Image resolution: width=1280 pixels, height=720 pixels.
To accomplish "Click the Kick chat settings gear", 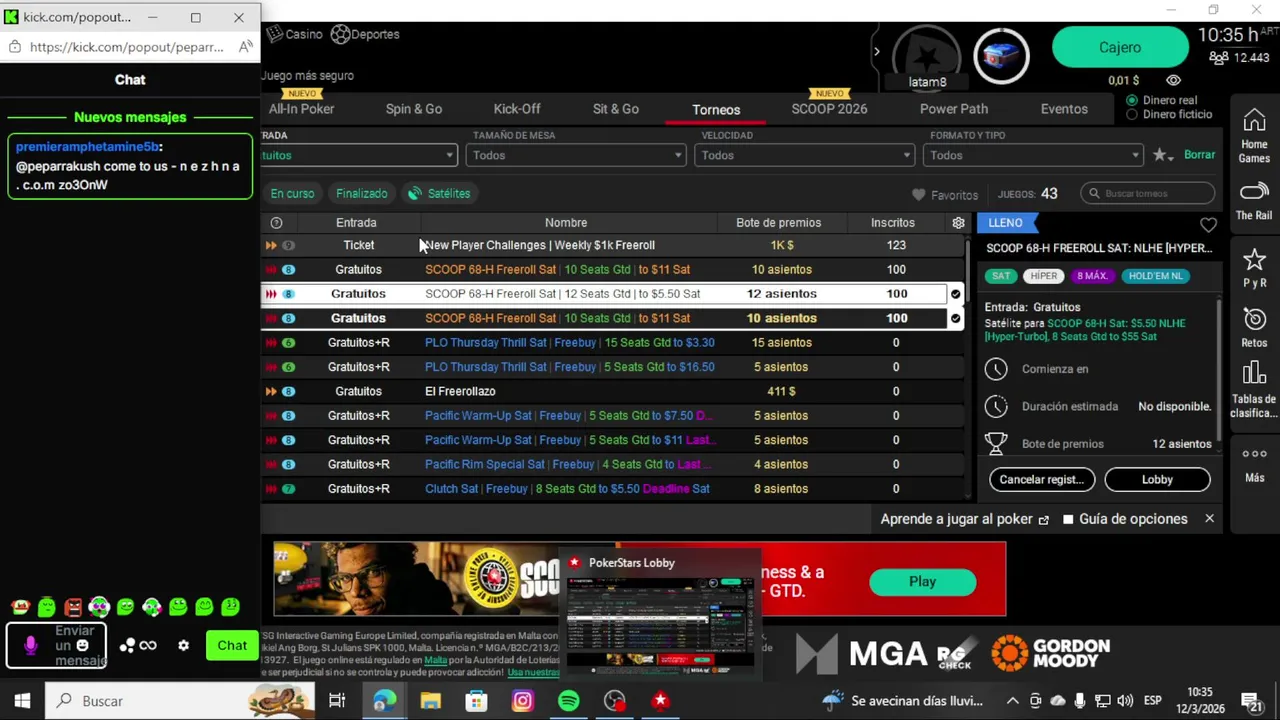I will coord(183,646).
